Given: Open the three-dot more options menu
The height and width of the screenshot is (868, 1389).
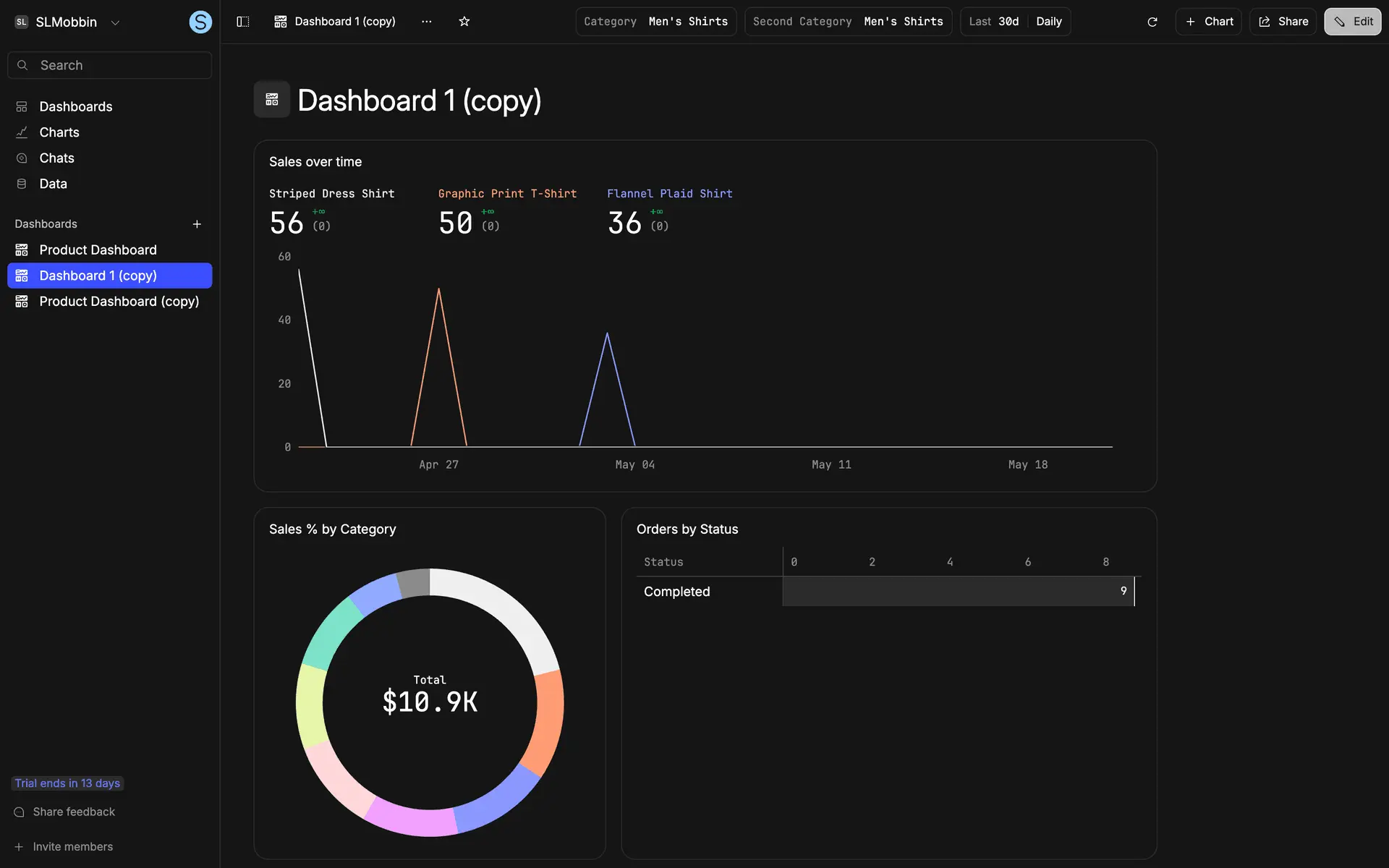Looking at the screenshot, I should (x=427, y=22).
